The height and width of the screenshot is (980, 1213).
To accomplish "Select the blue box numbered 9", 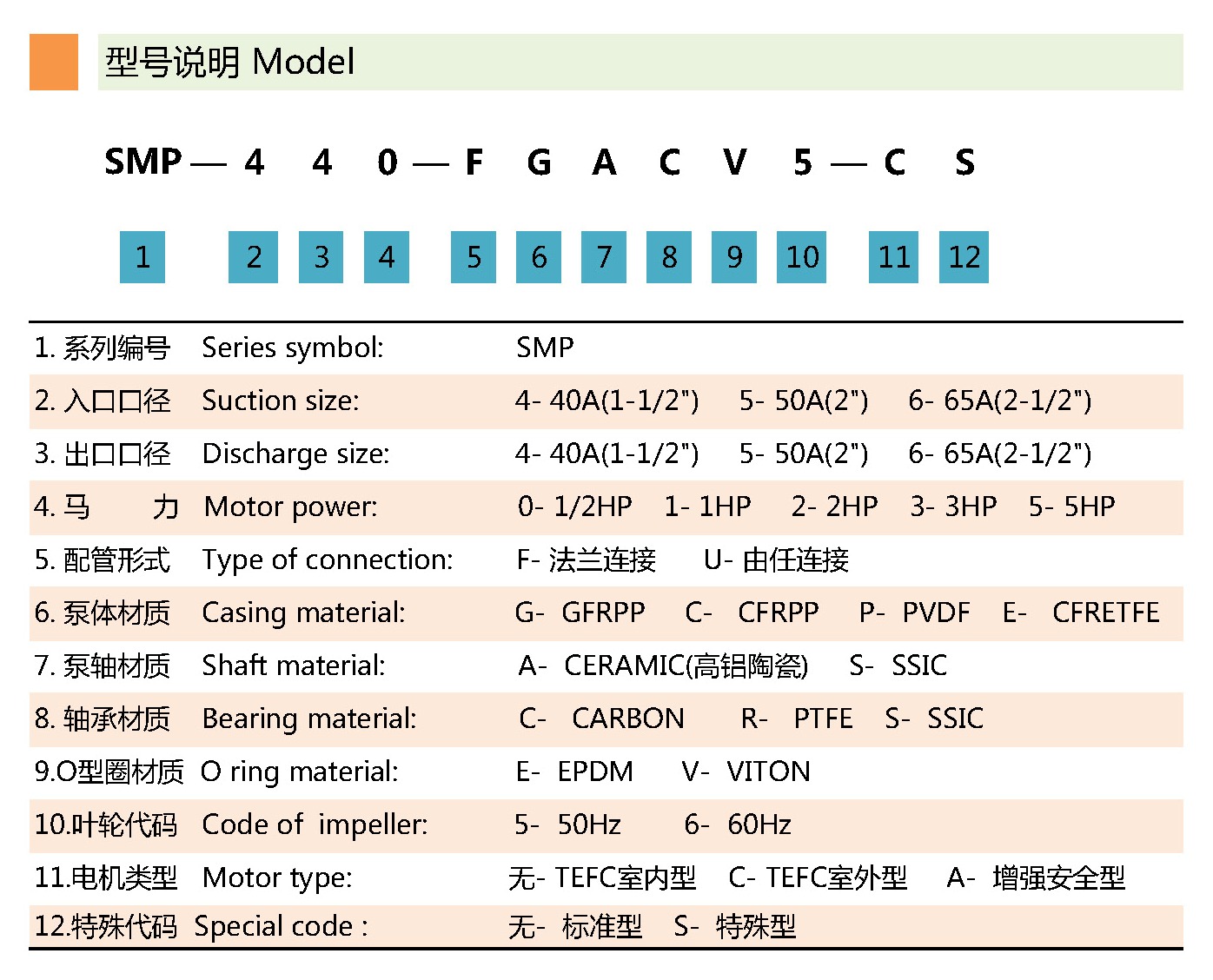I will tap(734, 257).
